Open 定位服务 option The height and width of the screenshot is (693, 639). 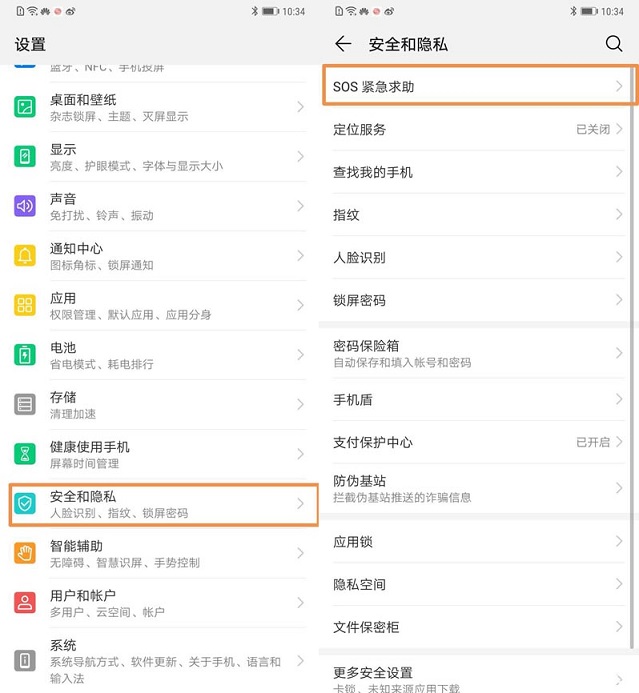[478, 129]
